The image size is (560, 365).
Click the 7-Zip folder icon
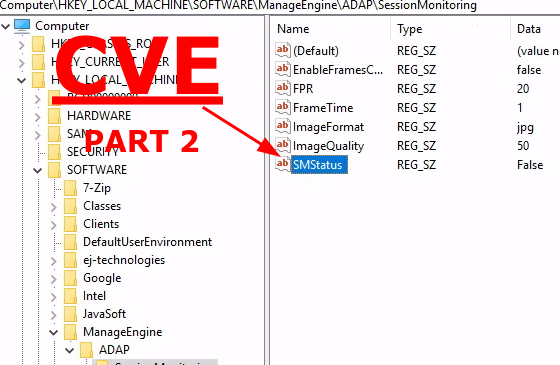click(70, 188)
